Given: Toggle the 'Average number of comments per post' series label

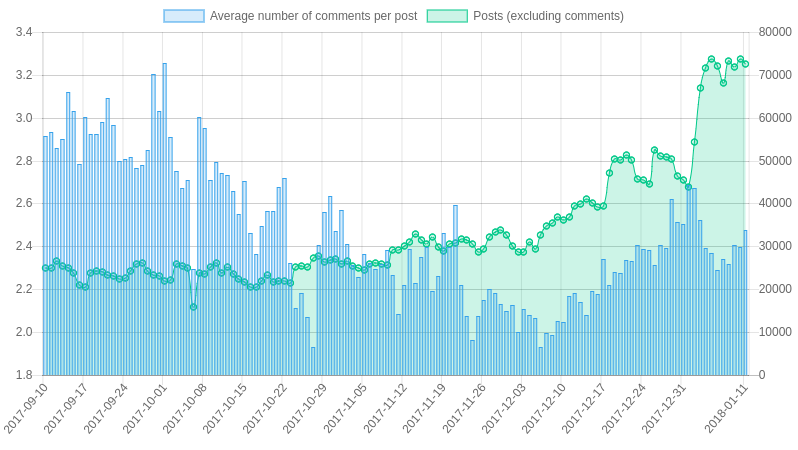Looking at the screenshot, I should click(x=313, y=16).
